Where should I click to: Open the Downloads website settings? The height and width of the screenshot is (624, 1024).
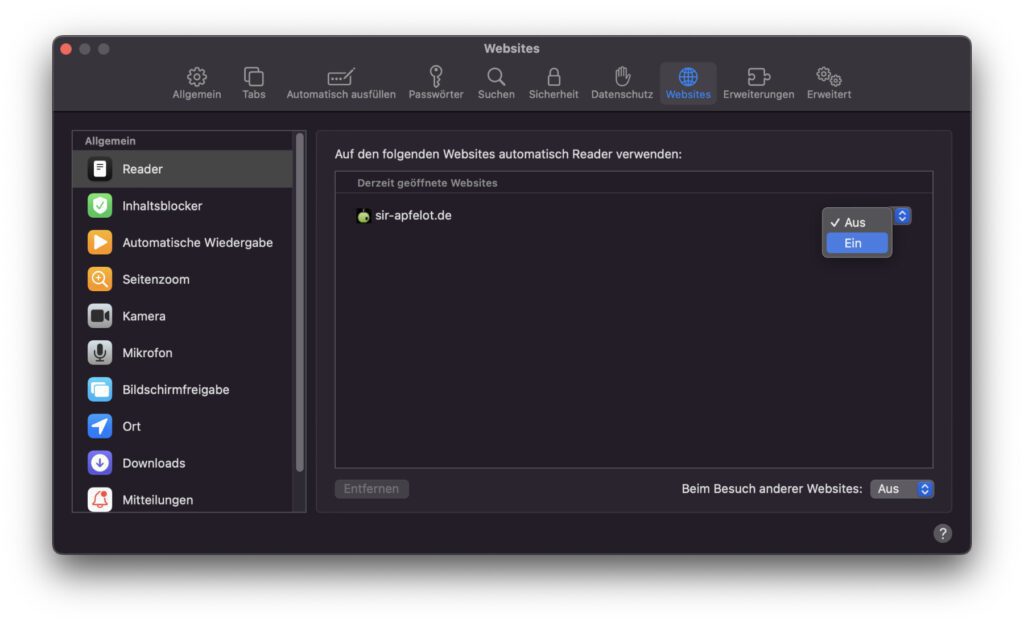coord(153,463)
